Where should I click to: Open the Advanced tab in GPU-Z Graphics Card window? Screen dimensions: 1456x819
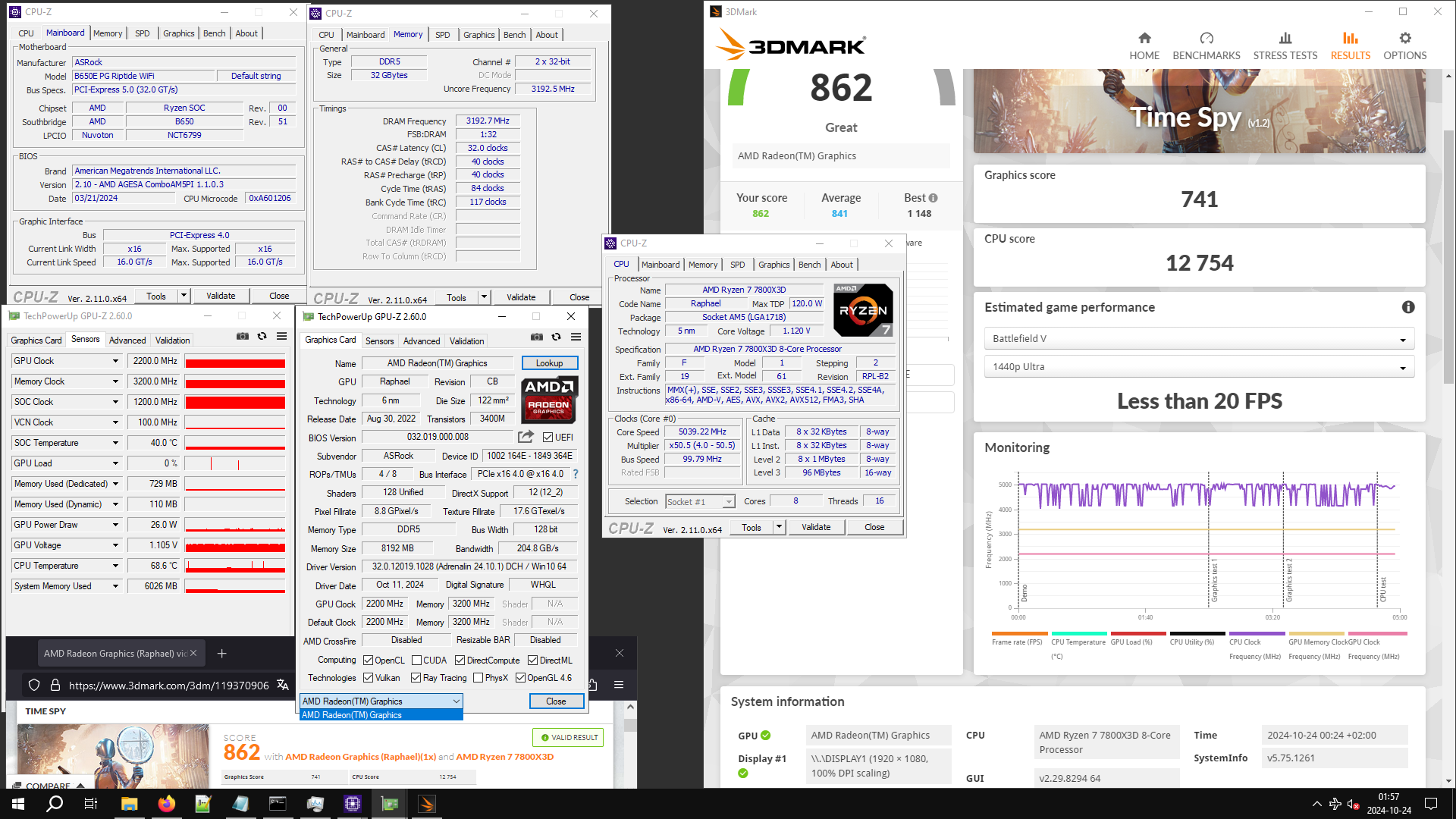click(x=422, y=341)
